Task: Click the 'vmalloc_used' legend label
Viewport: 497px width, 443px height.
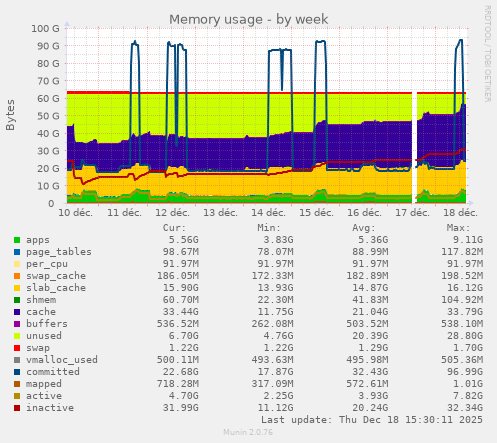Action: pyautogui.click(x=62, y=360)
